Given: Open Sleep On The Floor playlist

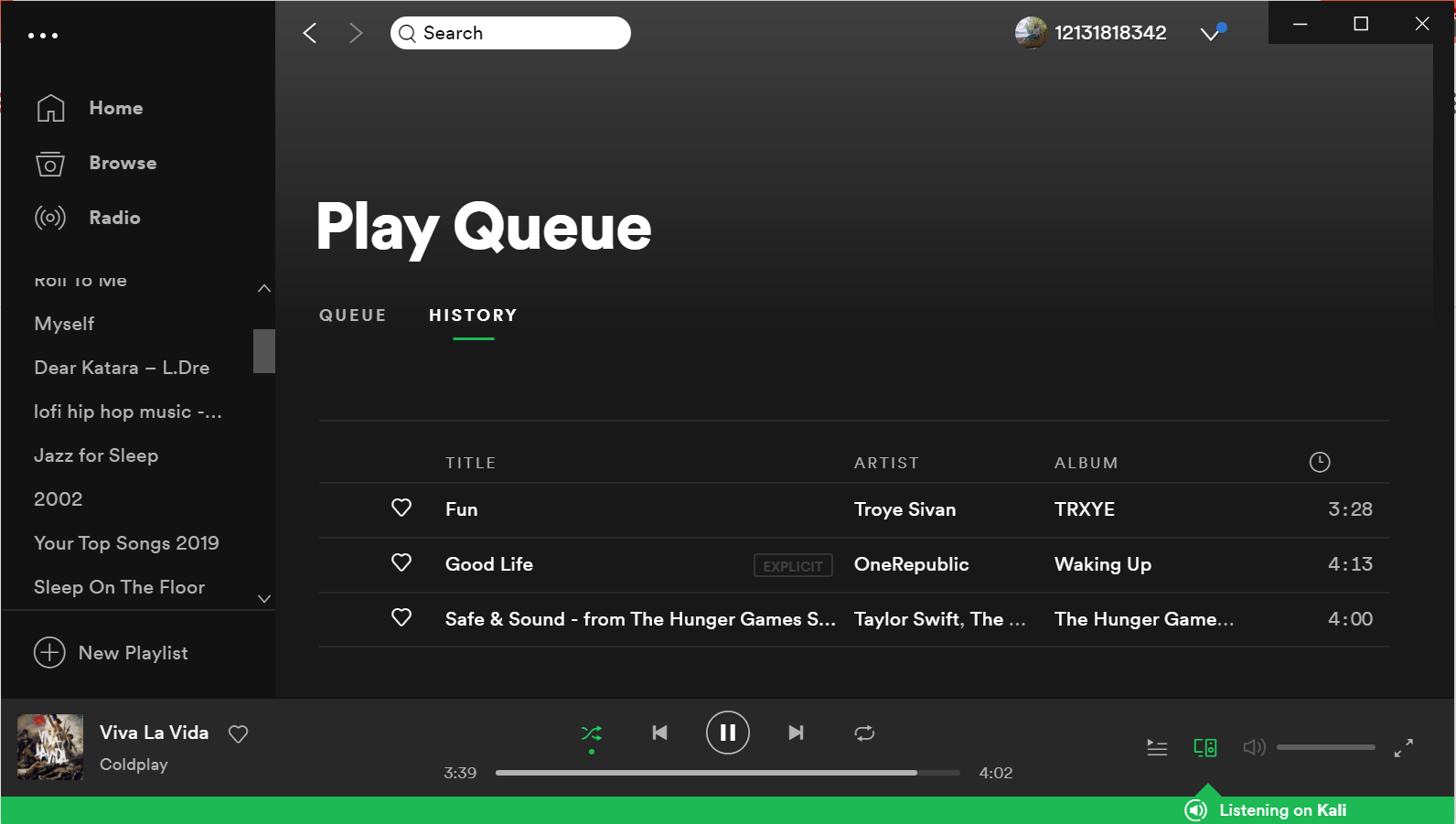Looking at the screenshot, I should coord(119,587).
